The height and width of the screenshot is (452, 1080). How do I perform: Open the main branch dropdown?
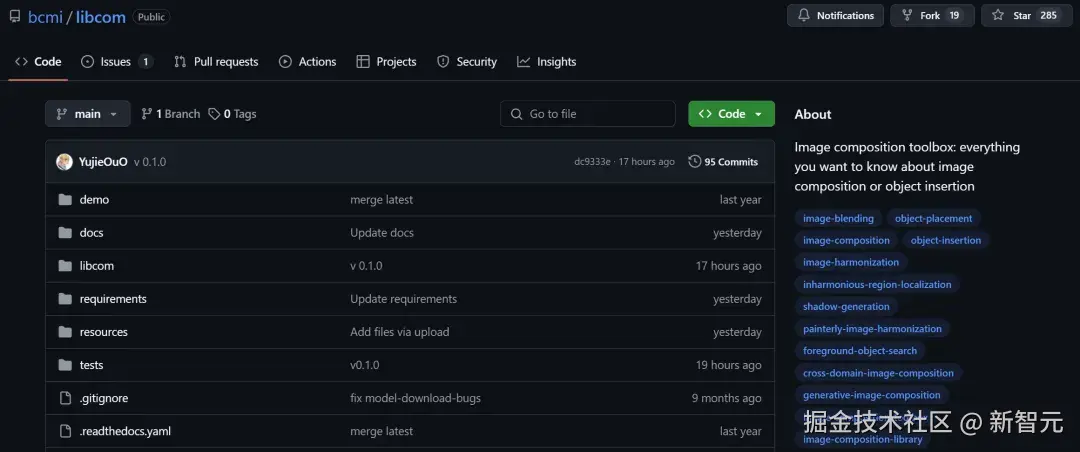[88, 114]
